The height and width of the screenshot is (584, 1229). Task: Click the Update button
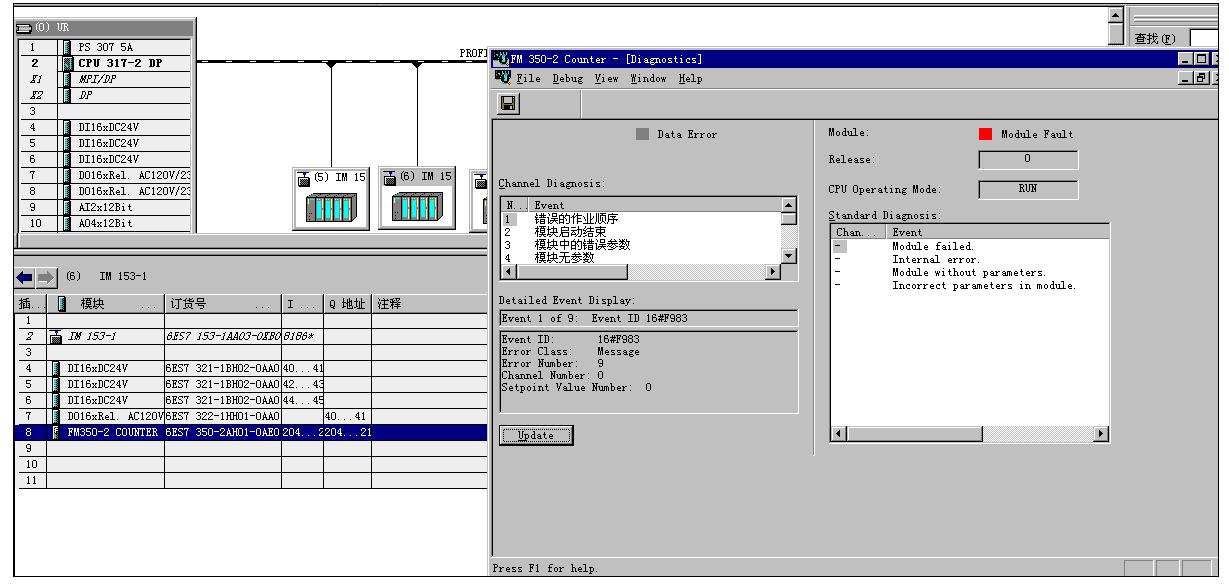click(536, 436)
